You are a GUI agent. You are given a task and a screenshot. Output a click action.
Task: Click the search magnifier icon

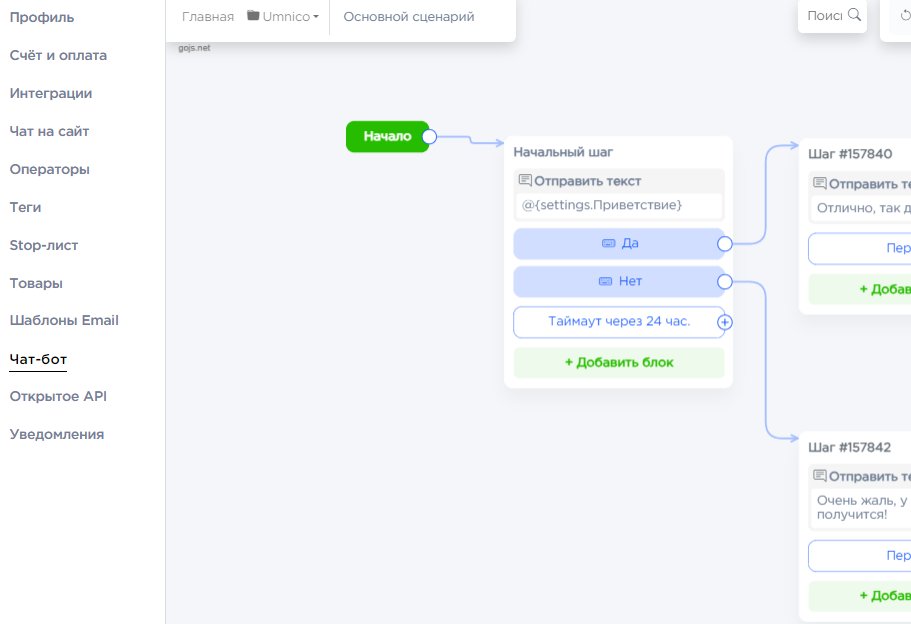click(x=854, y=15)
